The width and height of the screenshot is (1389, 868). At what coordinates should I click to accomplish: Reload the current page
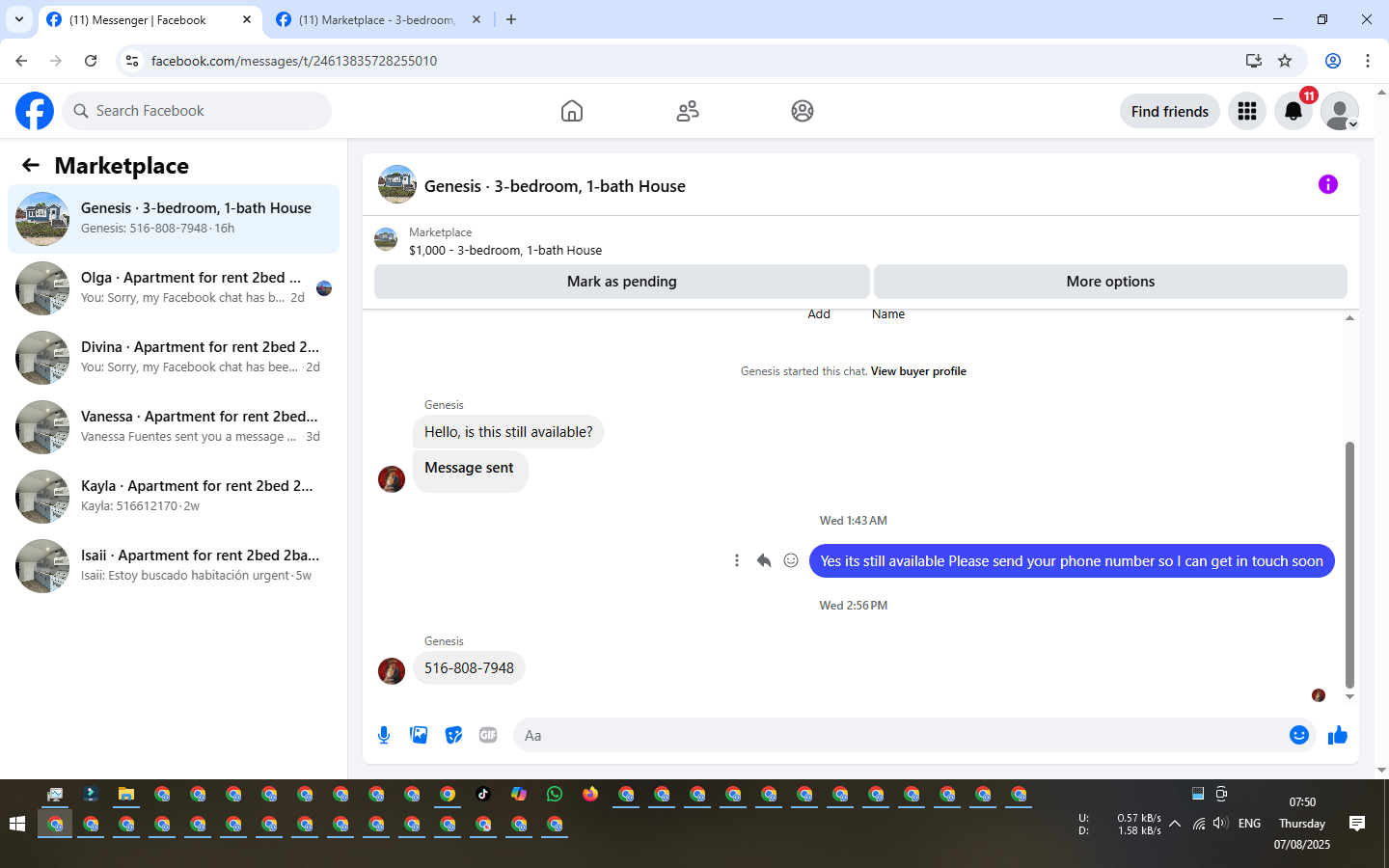pos(91,61)
